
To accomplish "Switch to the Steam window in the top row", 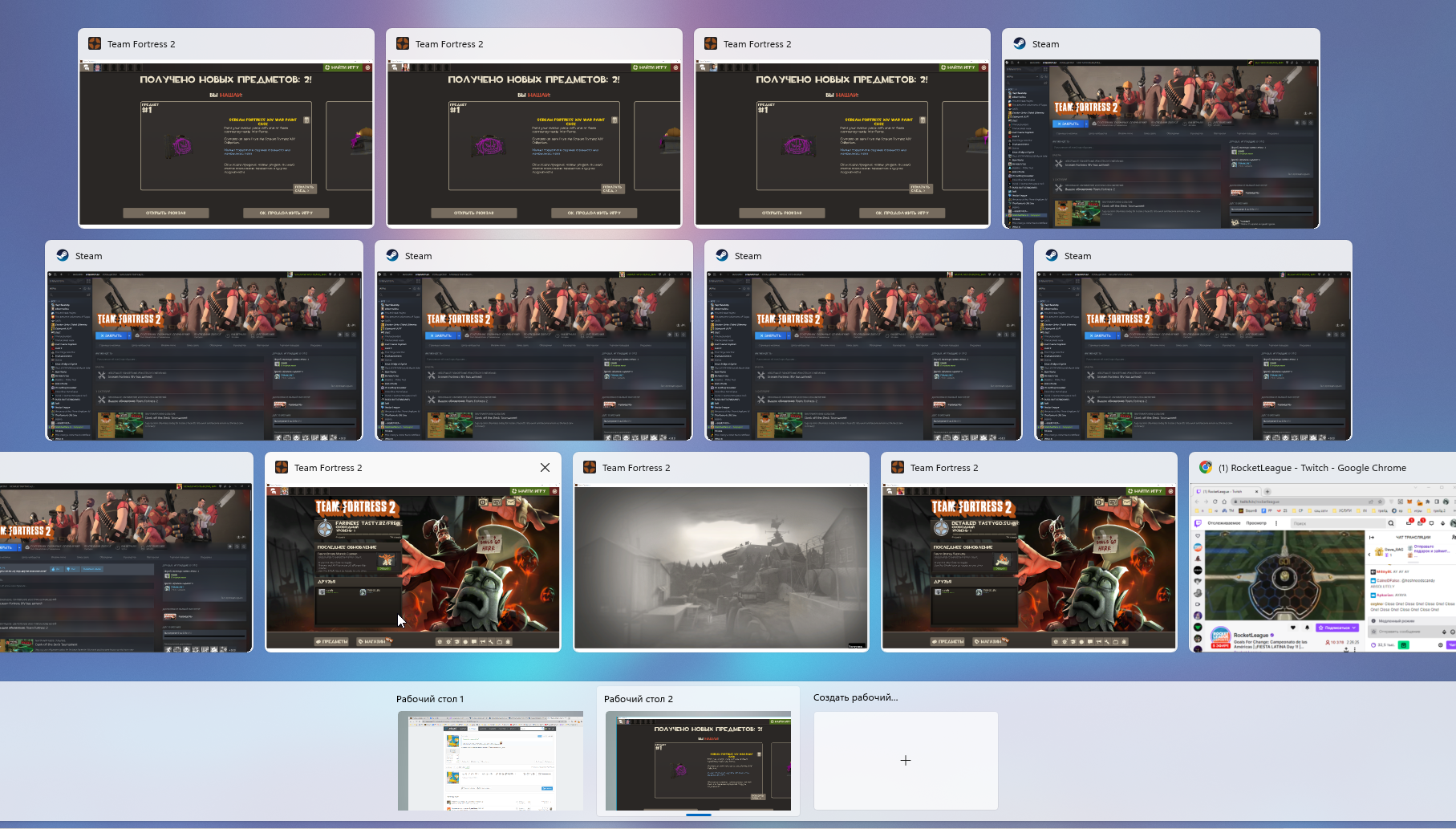I will (x=1161, y=144).
